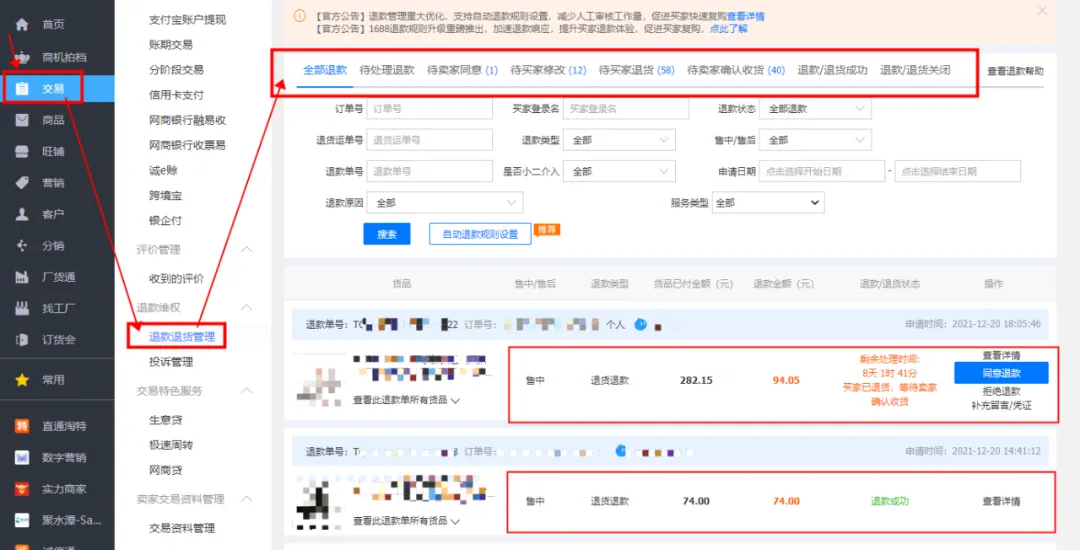This screenshot has width=1080, height=550.
Task: Click the 直通淘特 orange icon
Action: click(21, 426)
